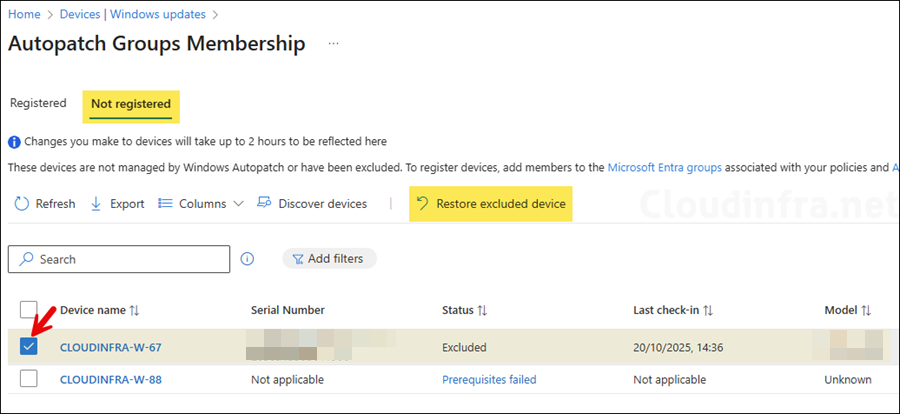Click the blue information icon by changes notice
This screenshot has width=900, height=414.
(14, 141)
